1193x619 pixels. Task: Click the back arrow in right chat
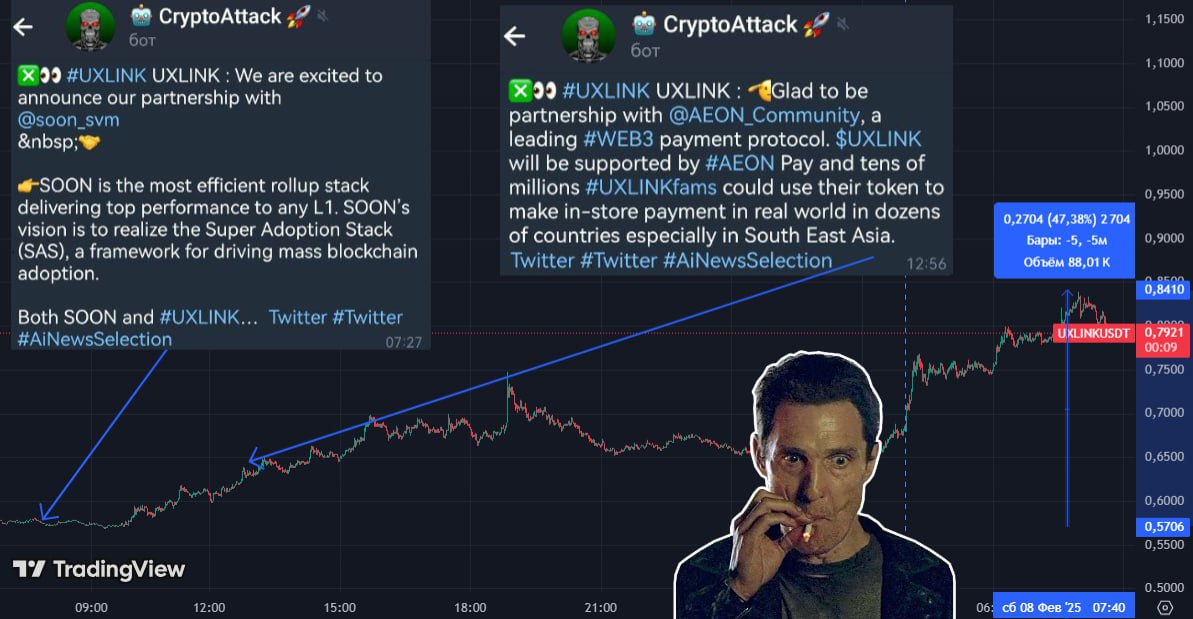point(515,36)
